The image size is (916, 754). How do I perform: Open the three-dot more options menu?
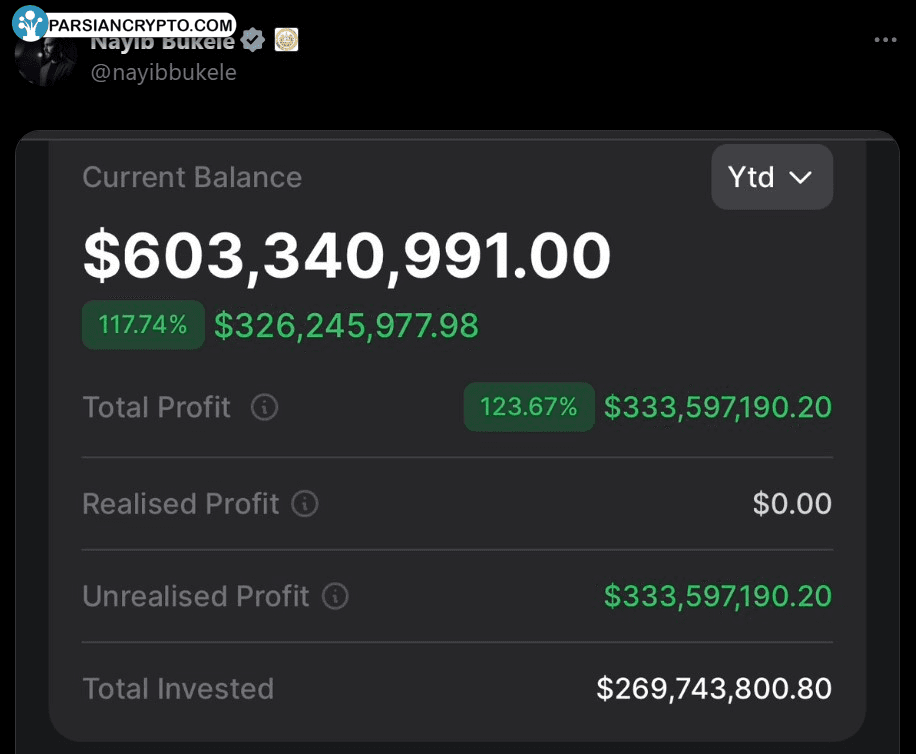click(x=885, y=40)
